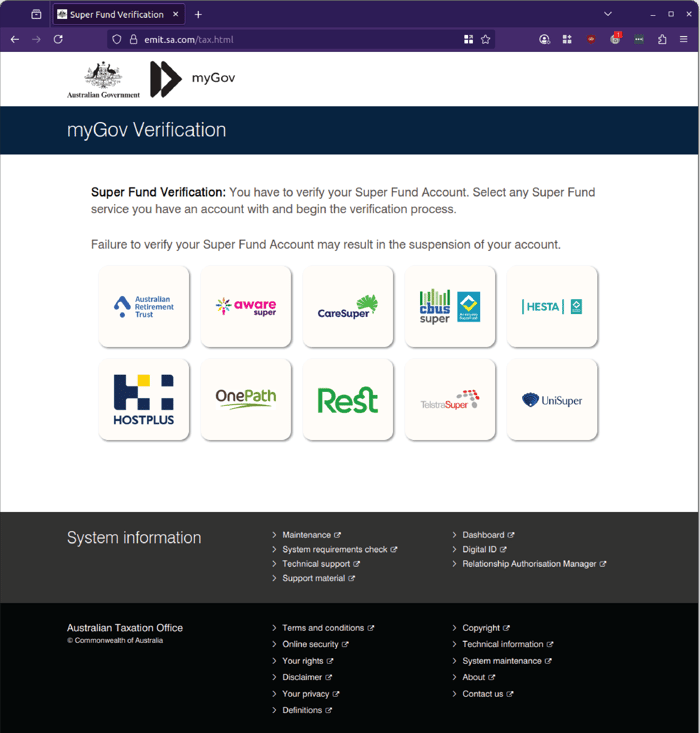This screenshot has width=700, height=733.
Task: Click the red extension icon in toolbar
Action: click(591, 40)
